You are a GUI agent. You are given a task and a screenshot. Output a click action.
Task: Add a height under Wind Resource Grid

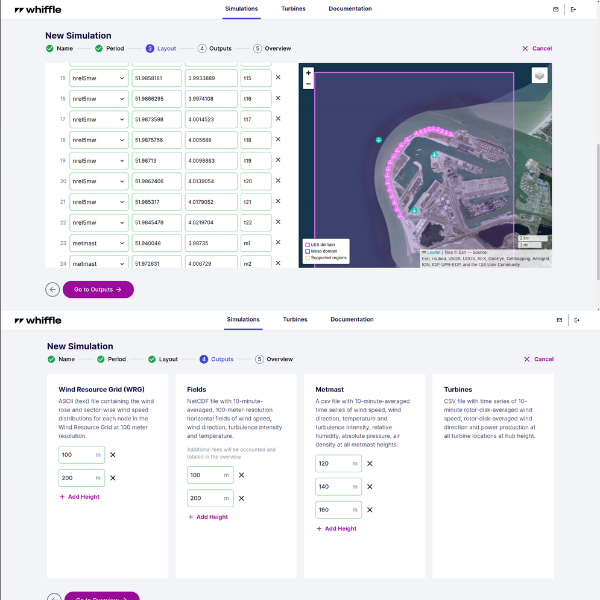(80, 497)
